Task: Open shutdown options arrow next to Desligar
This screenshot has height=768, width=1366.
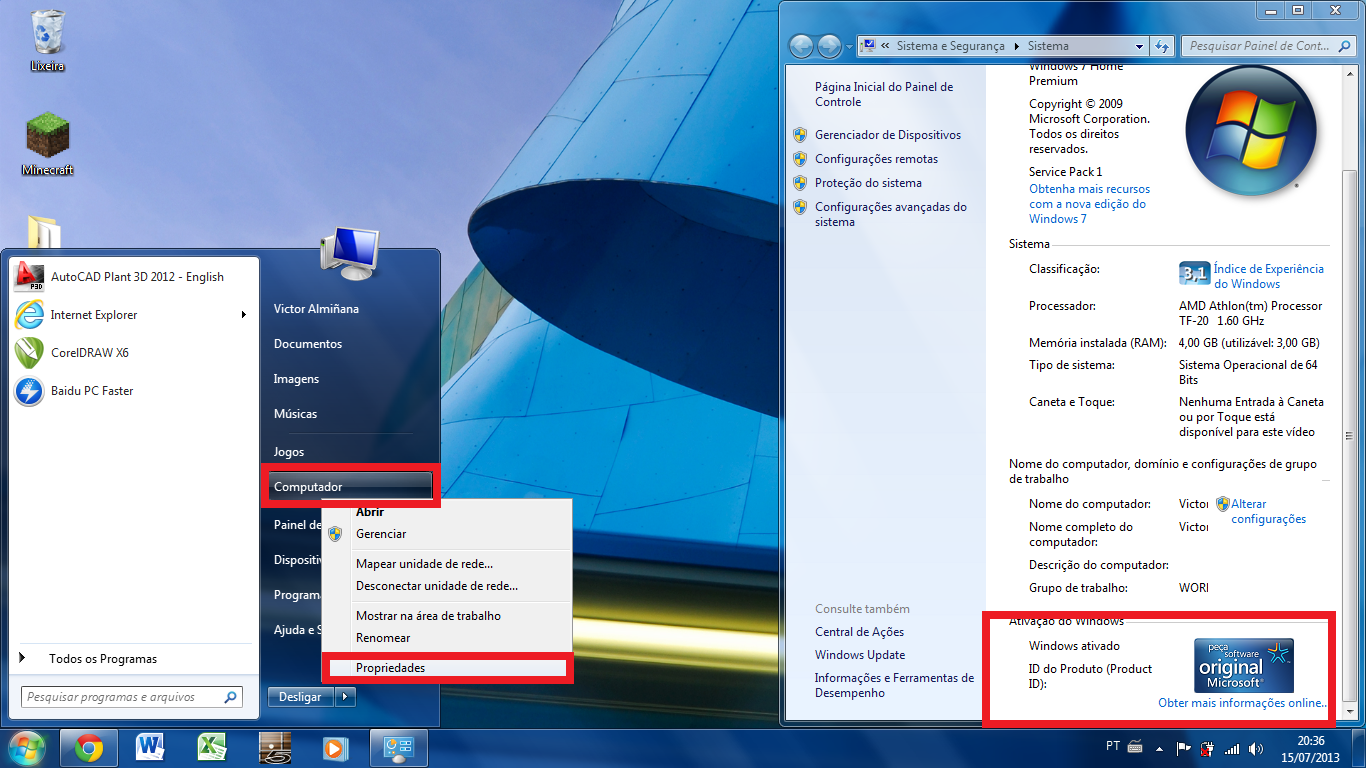Action: (345, 697)
